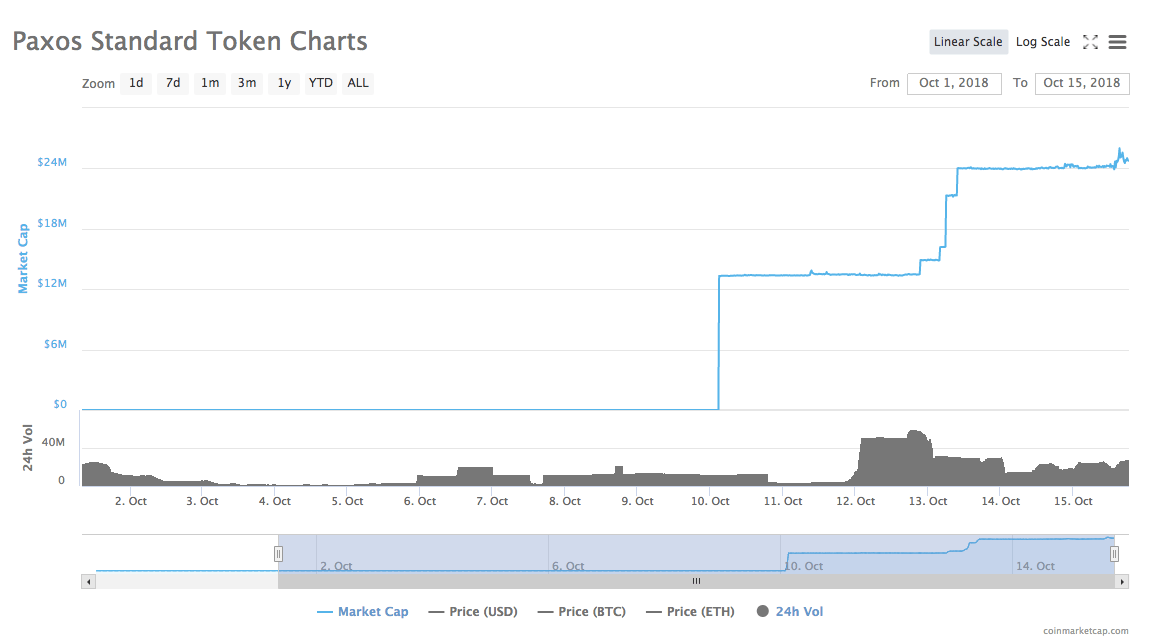Click the 6. Oct x-axis label on main chart
The image size is (1158, 643).
coord(419,501)
